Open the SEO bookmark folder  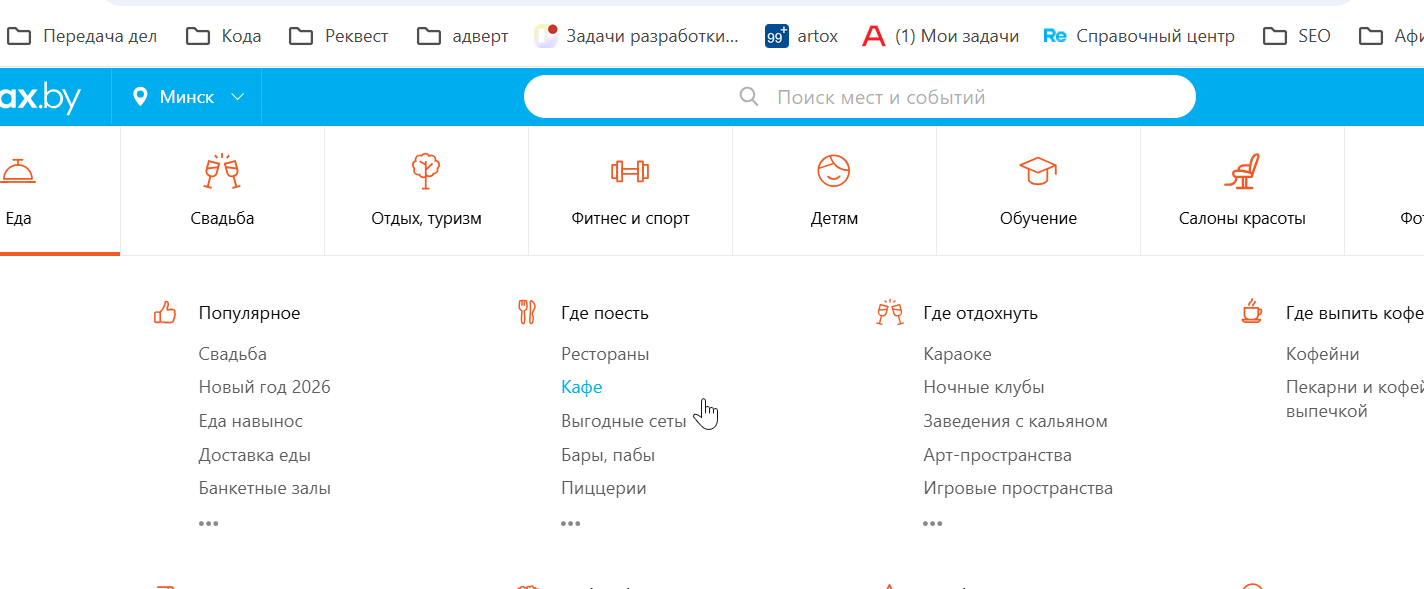click(1297, 36)
